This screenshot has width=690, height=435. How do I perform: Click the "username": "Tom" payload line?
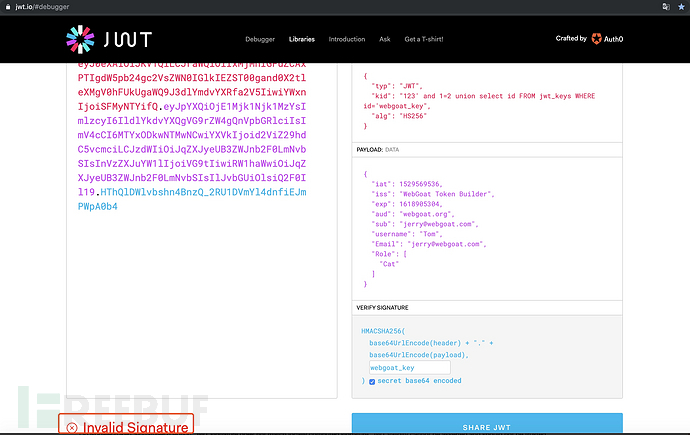point(407,234)
